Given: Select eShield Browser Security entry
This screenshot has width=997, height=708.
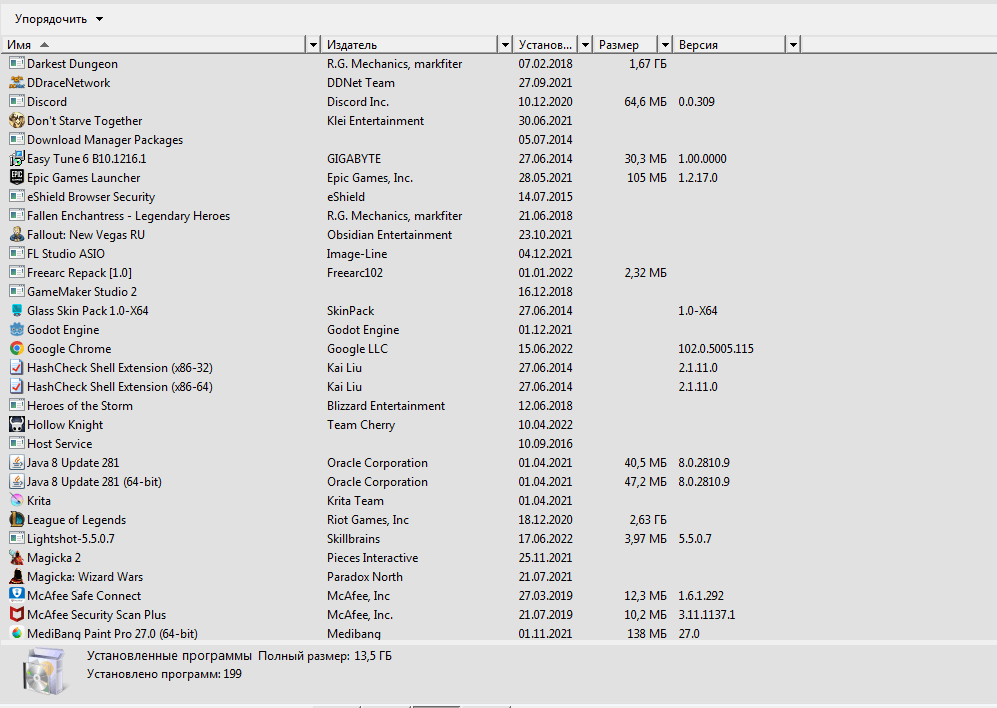Looking at the screenshot, I should pos(402,197).
